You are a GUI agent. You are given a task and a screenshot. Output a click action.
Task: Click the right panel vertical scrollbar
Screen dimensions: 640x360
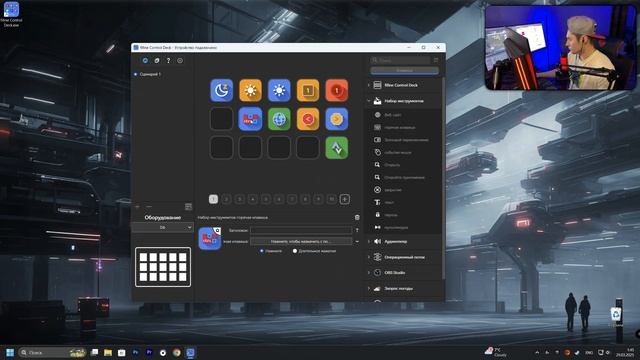click(x=443, y=178)
